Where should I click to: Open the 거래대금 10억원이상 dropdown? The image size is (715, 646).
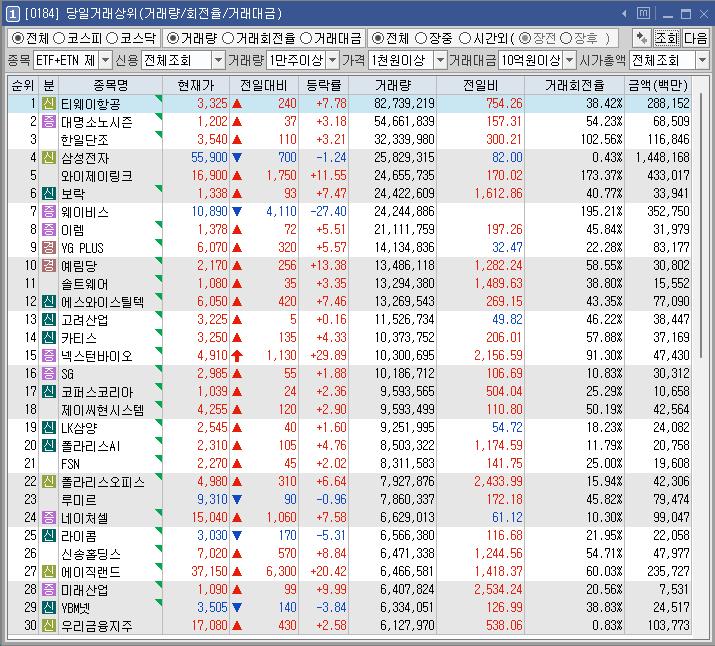click(x=570, y=60)
